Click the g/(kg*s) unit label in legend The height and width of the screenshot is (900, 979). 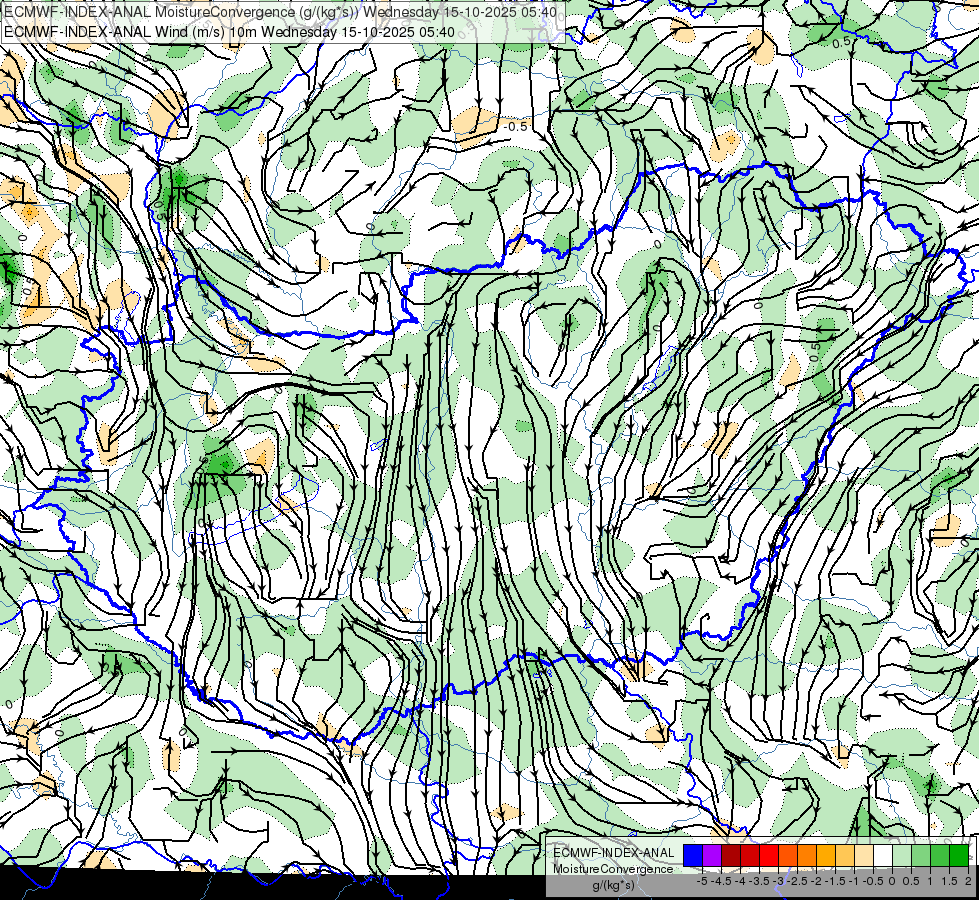[614, 885]
